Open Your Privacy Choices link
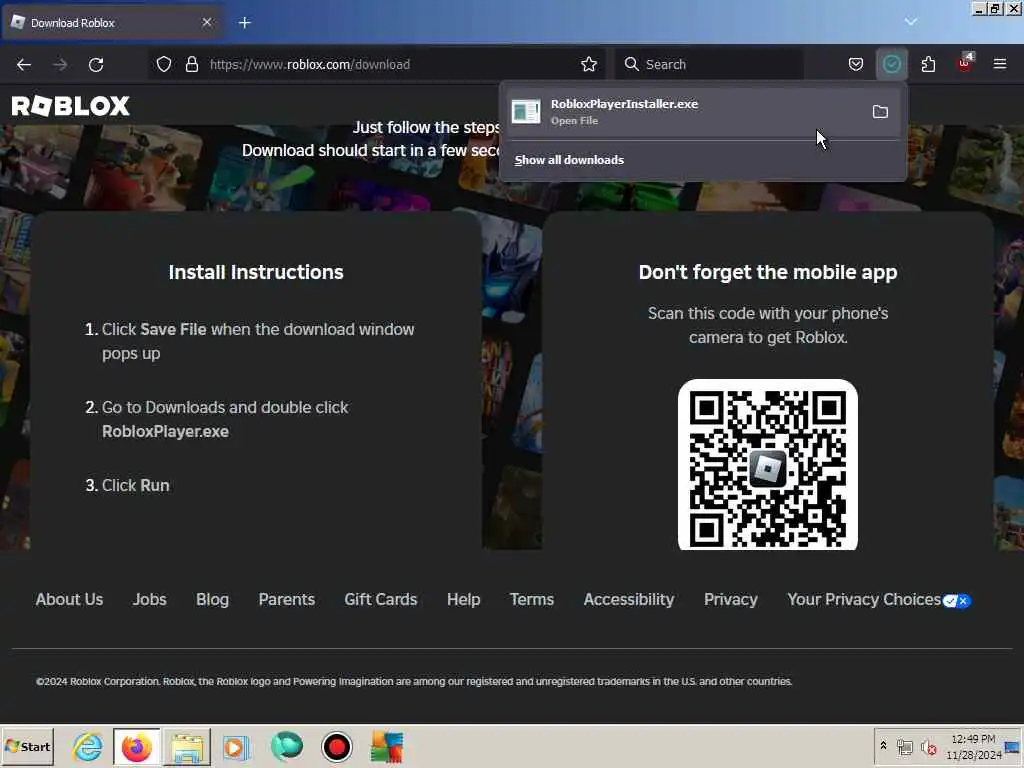The image size is (1024, 768). (x=879, y=600)
